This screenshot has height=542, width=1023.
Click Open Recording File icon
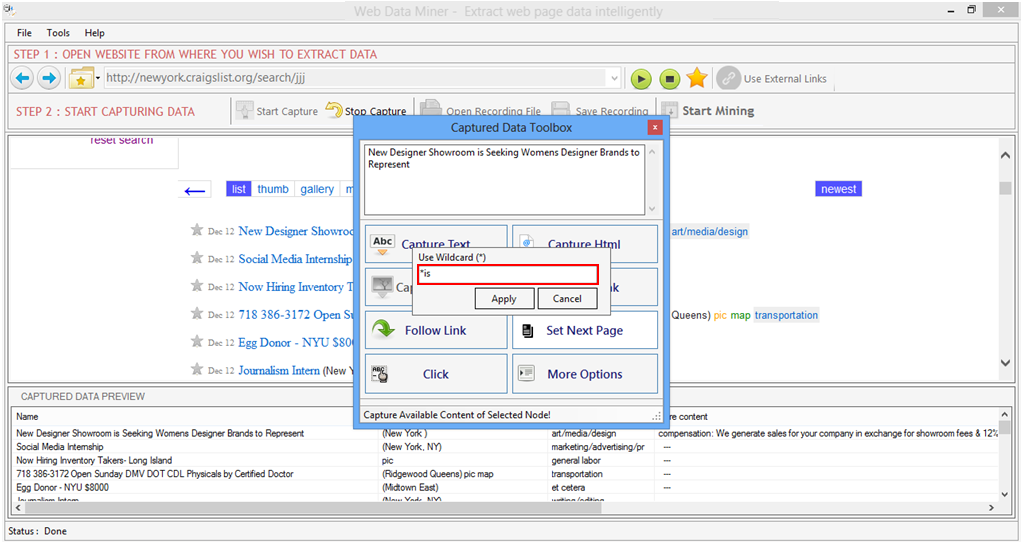tap(431, 109)
